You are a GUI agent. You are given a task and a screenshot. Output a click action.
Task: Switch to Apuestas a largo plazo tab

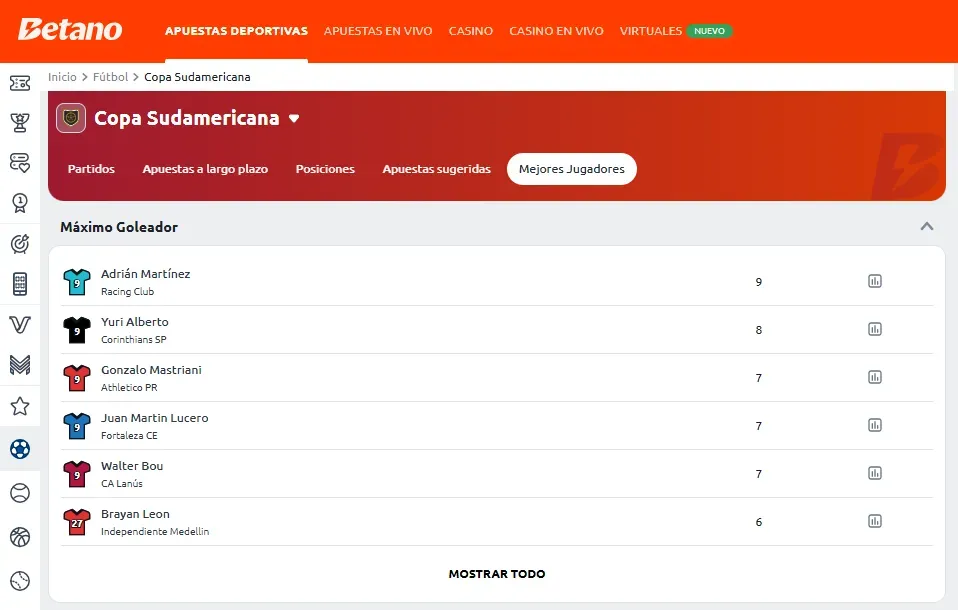pyautogui.click(x=205, y=169)
